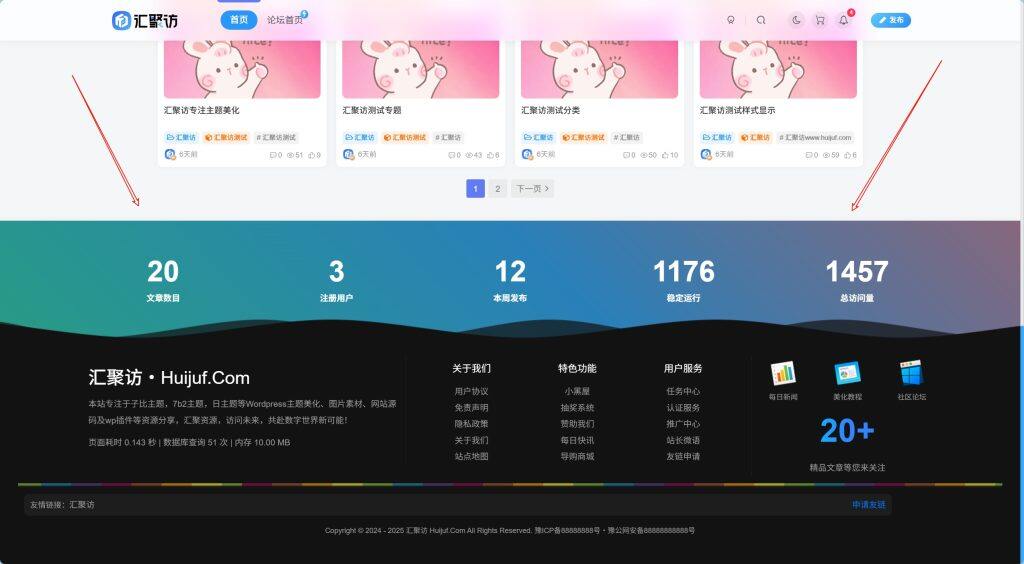Screen dimensions: 1024x564
Task: Click first post's bunny thumbnail image
Action: (242, 69)
